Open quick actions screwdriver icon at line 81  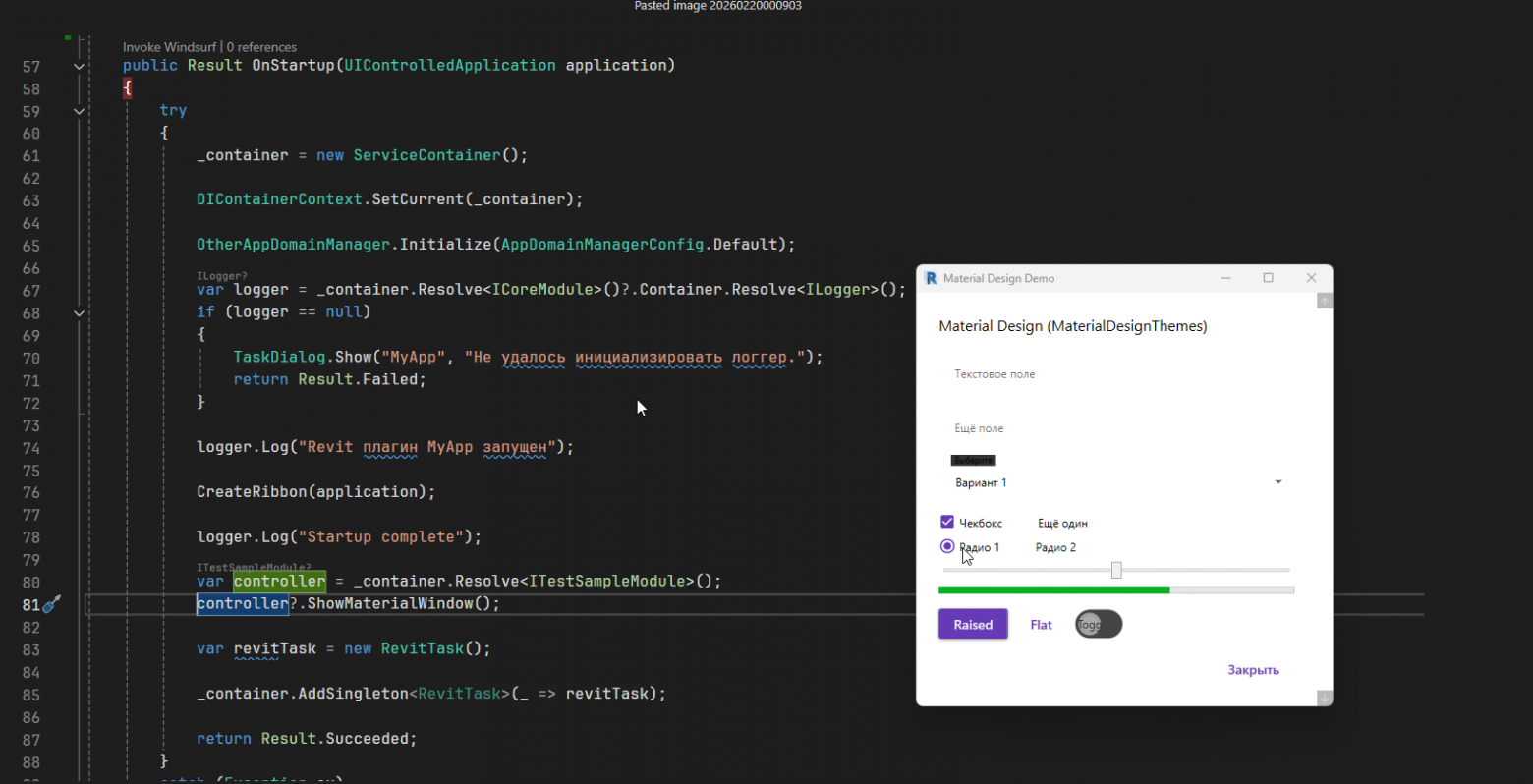(x=52, y=604)
